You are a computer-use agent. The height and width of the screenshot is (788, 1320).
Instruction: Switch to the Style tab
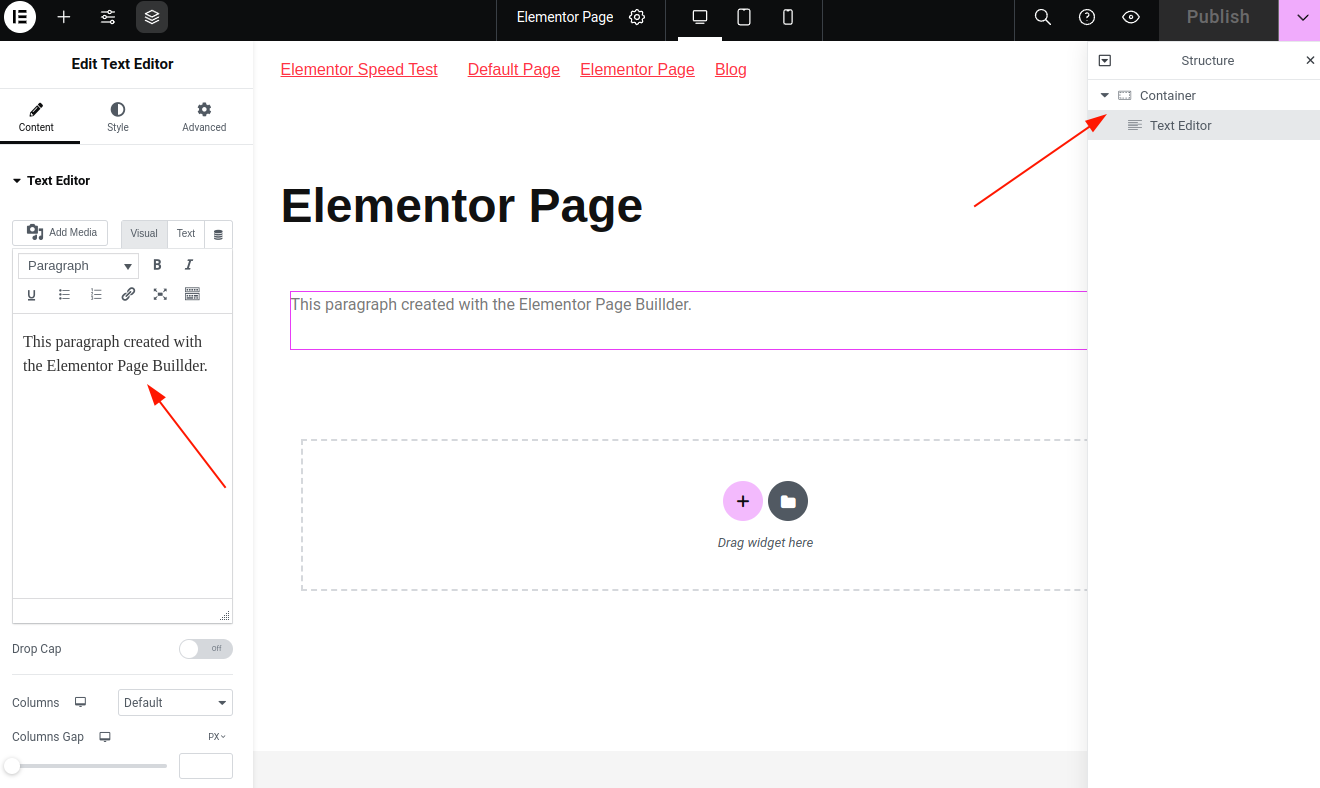(x=118, y=117)
